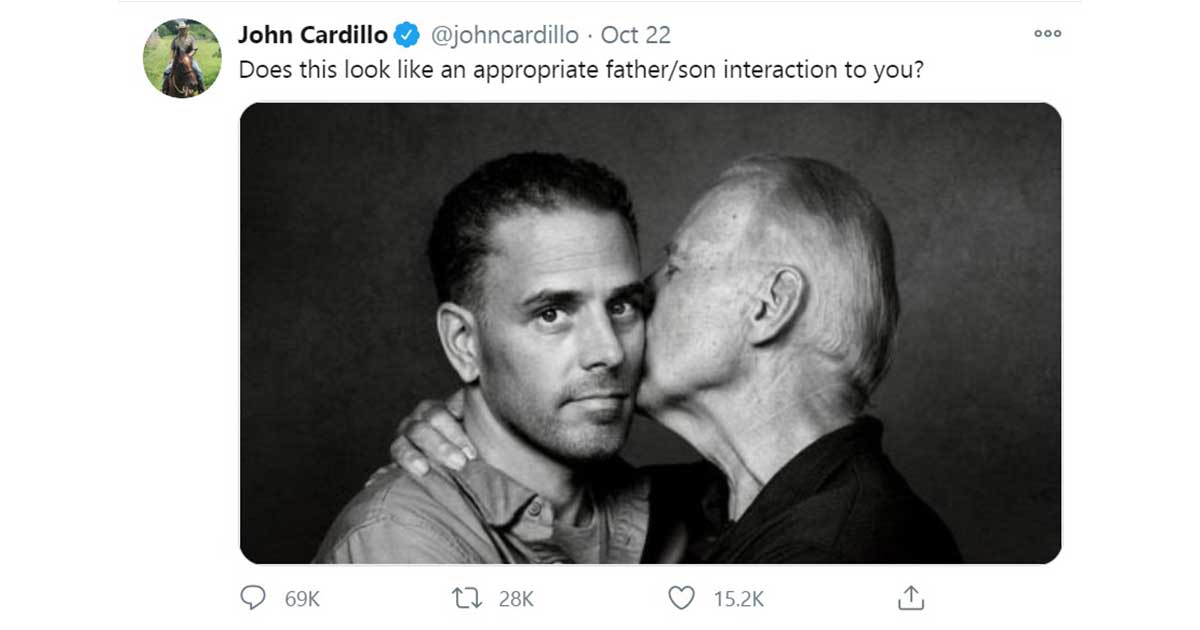Click the reply speech bubble icon
1200x630 pixels.
254,598
